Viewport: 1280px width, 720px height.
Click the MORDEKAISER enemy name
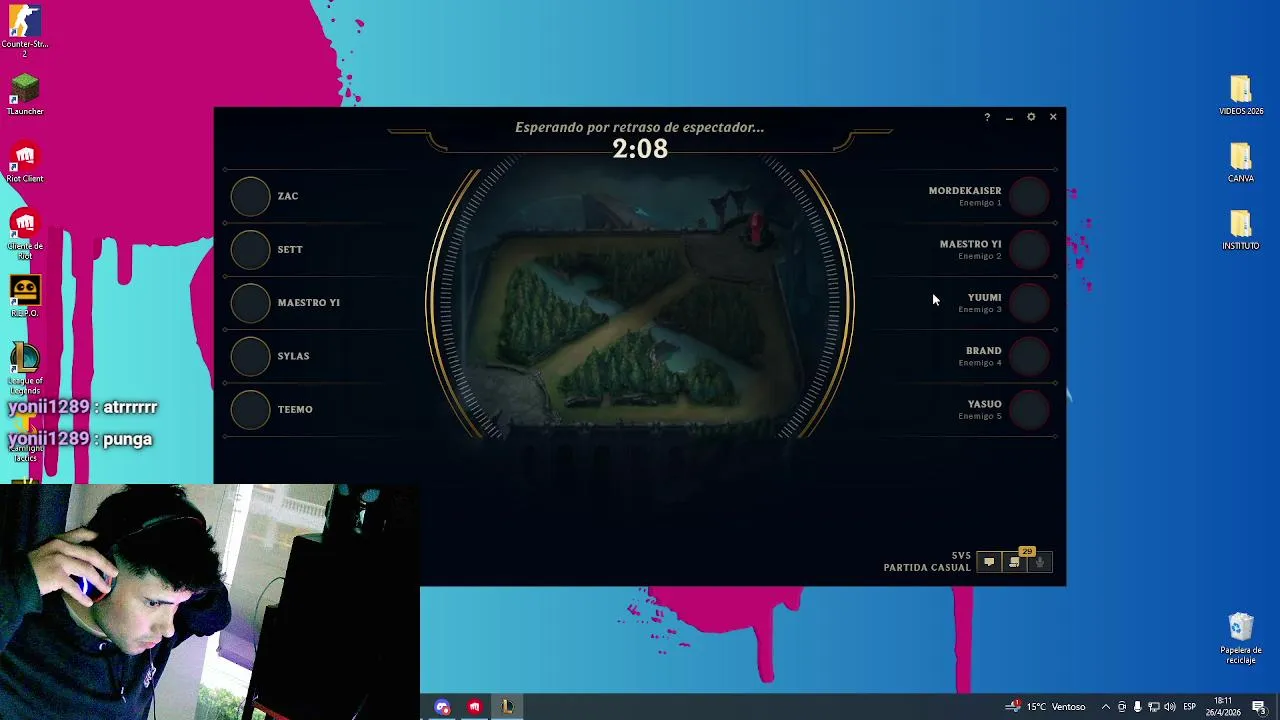[965, 190]
